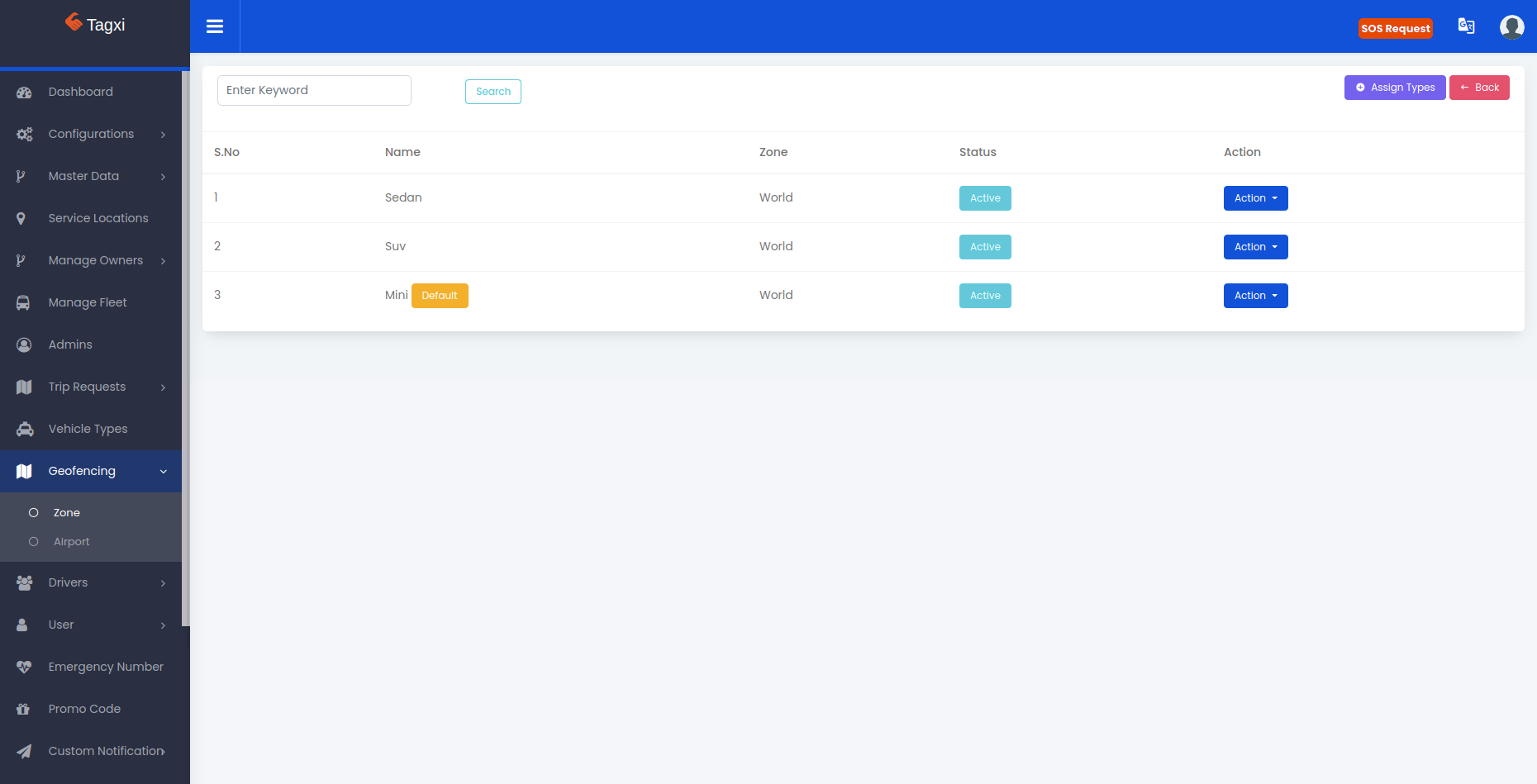Click the hamburger menu icon

pos(215,26)
